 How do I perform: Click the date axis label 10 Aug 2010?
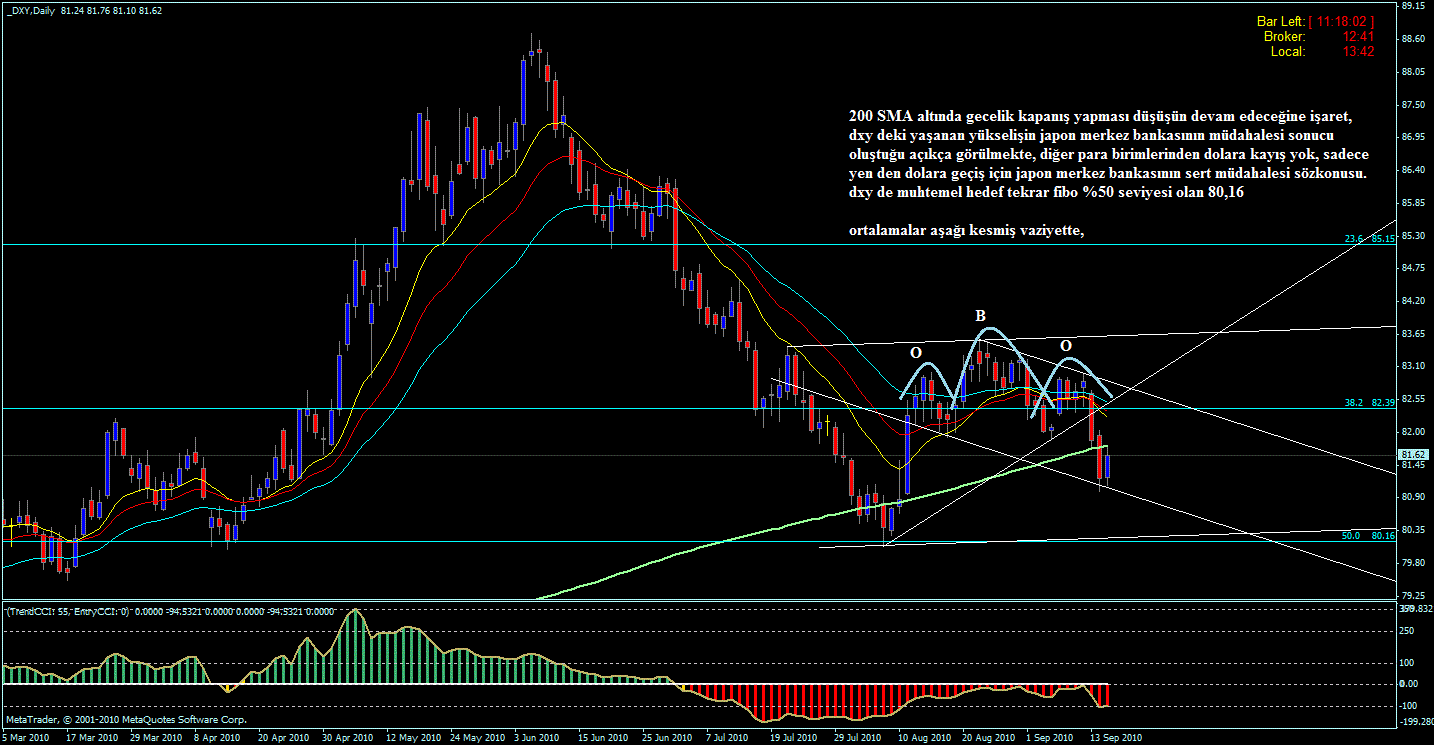coord(923,738)
